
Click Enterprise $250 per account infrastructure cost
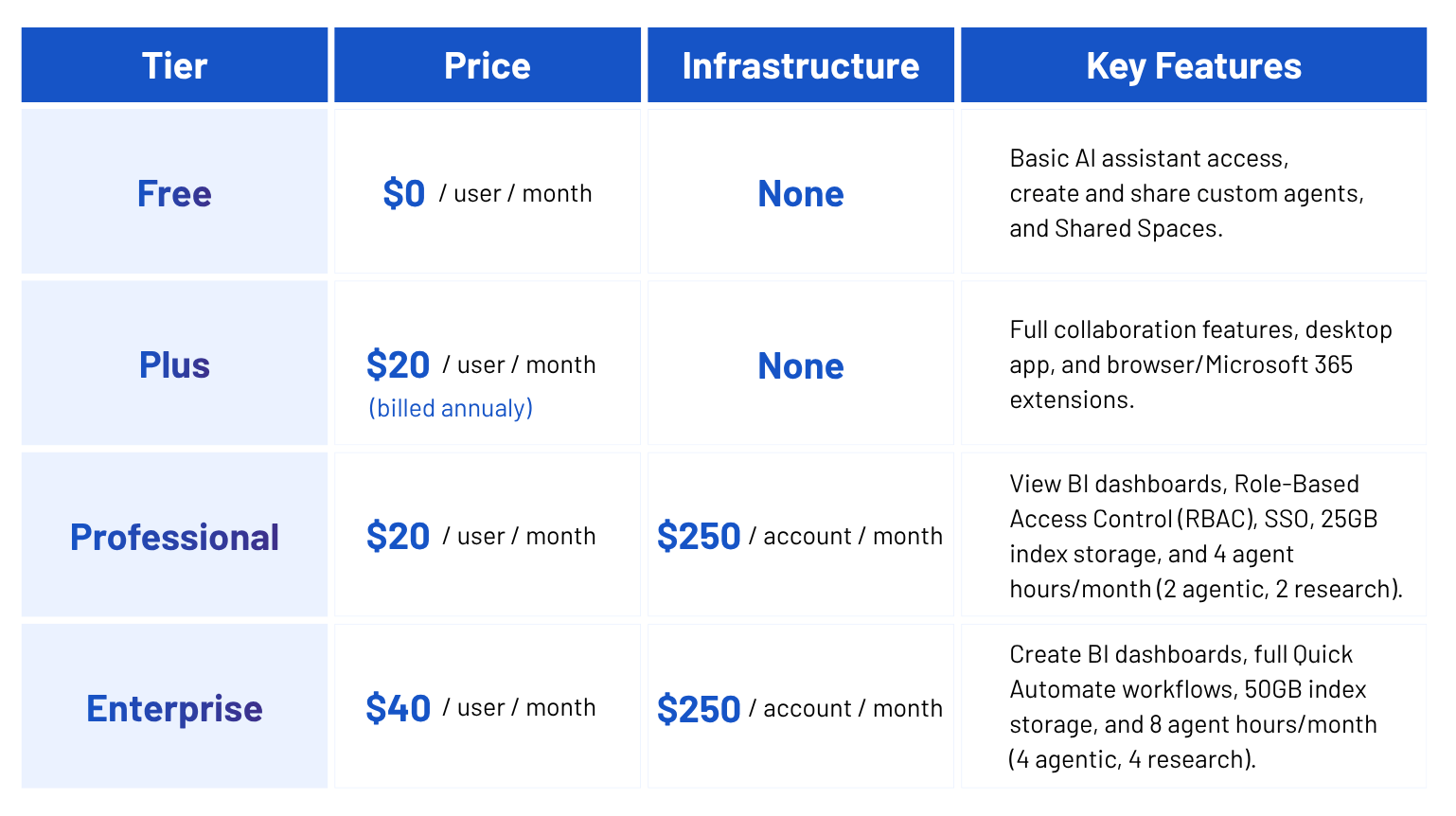[x=800, y=708]
